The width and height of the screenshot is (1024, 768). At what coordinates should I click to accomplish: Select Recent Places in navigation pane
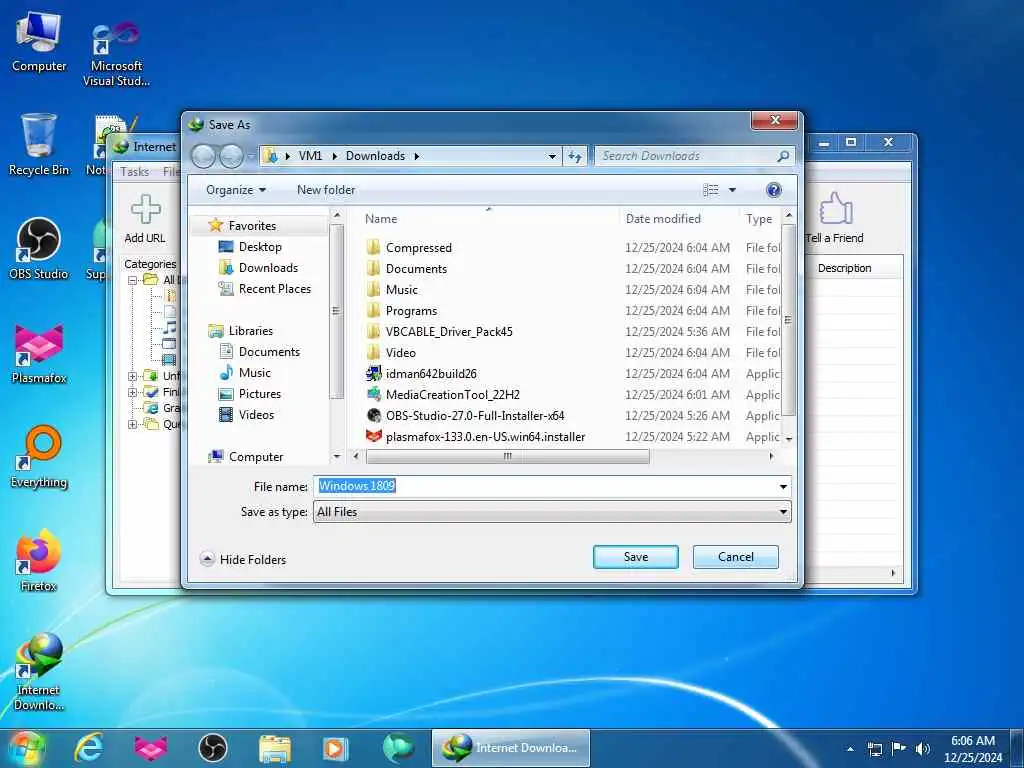pyautogui.click(x=264, y=289)
